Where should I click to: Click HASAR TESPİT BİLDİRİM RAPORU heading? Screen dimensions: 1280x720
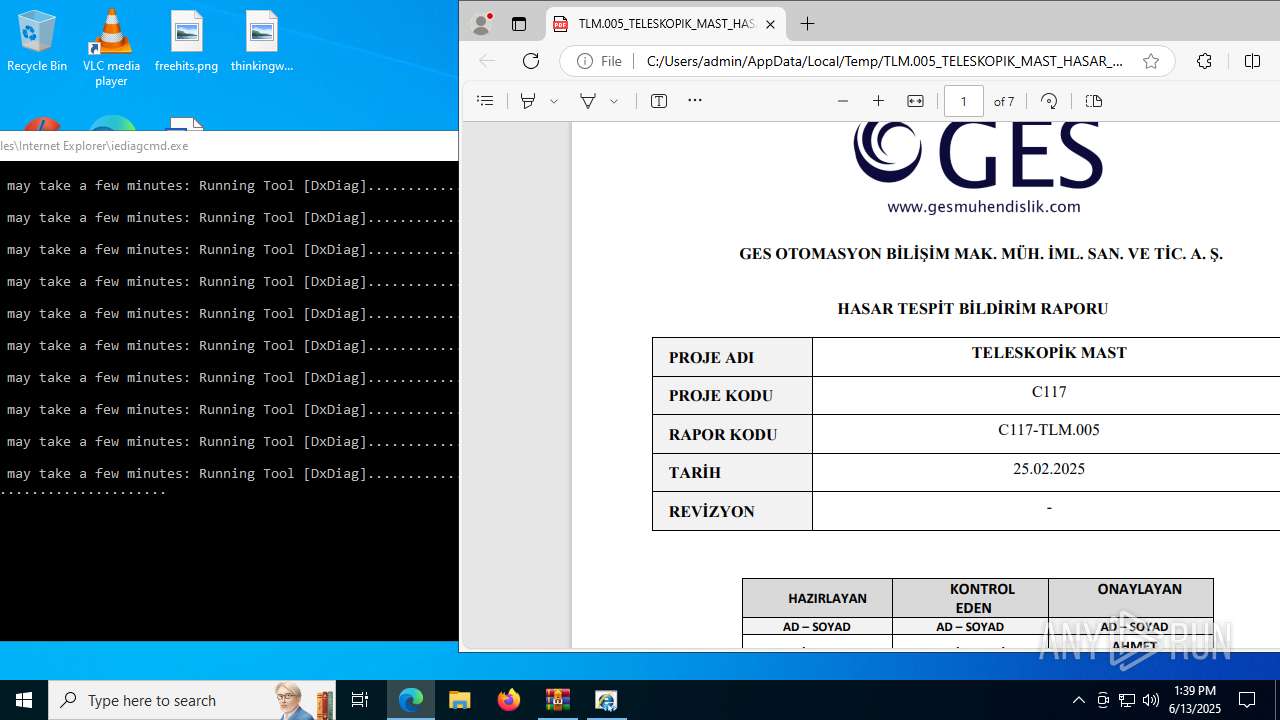tap(973, 309)
